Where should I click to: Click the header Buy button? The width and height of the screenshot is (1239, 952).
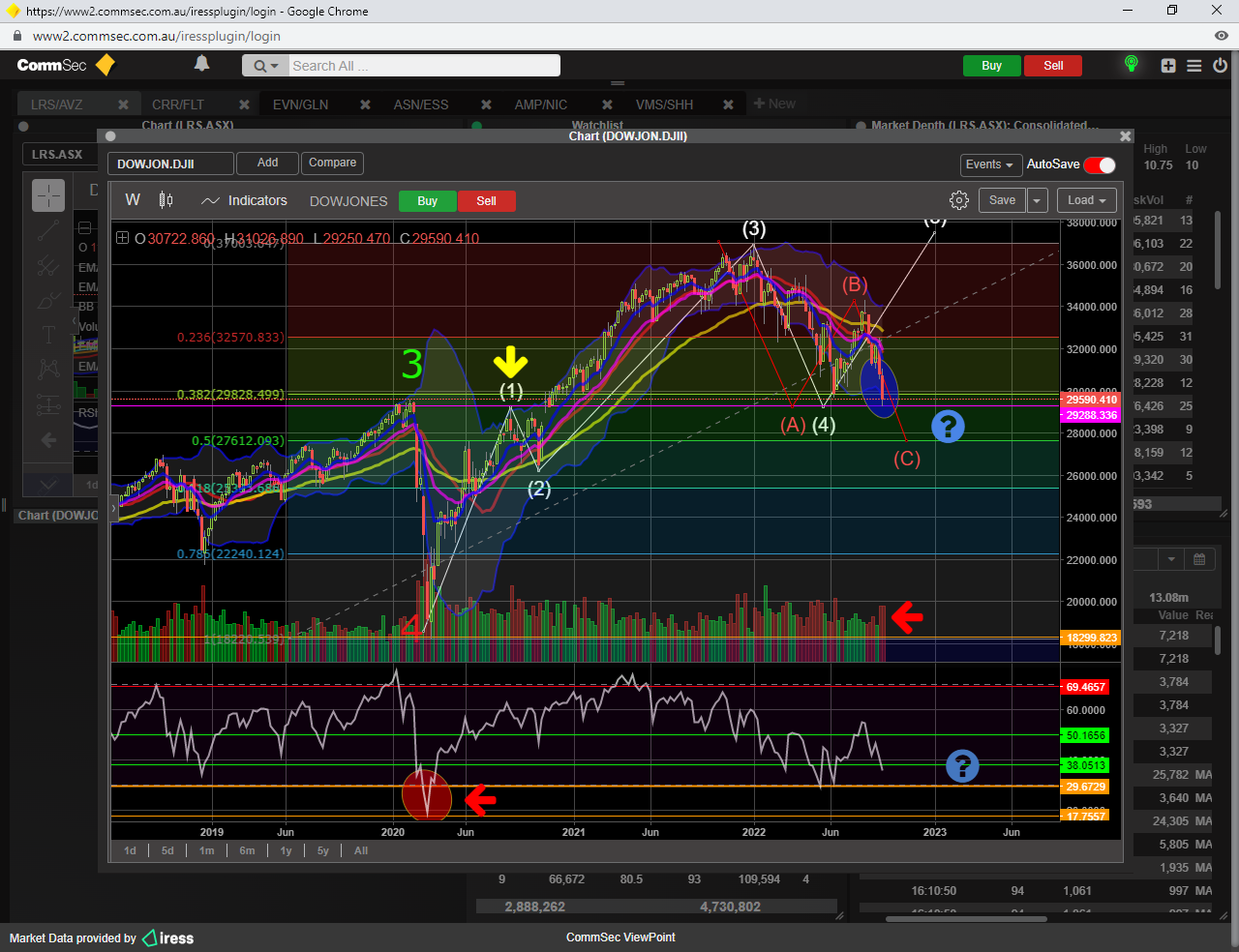[x=991, y=66]
